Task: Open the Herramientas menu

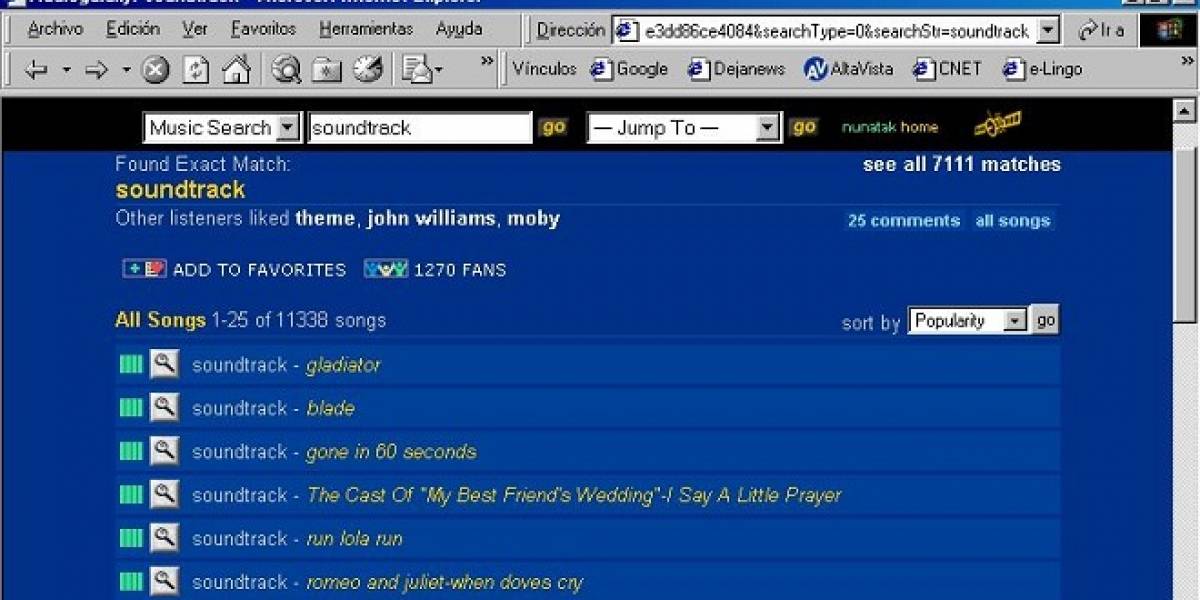Action: (x=366, y=29)
